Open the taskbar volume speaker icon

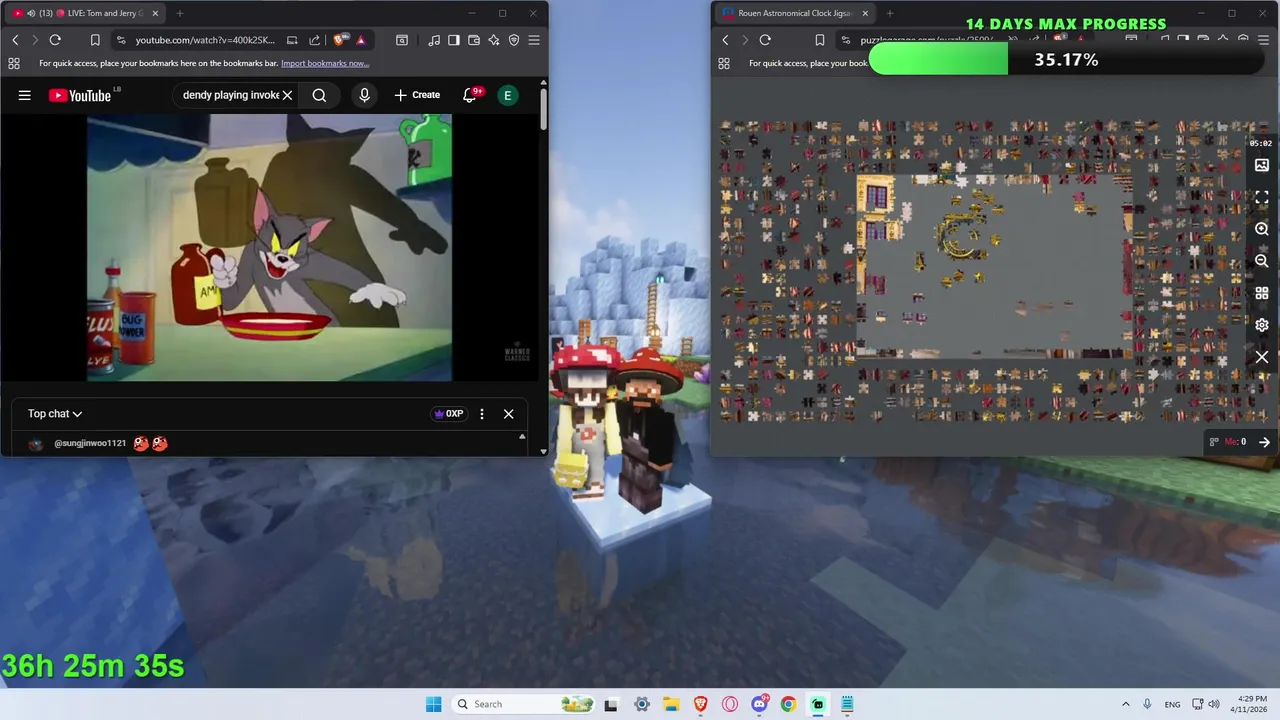pos(1214,704)
